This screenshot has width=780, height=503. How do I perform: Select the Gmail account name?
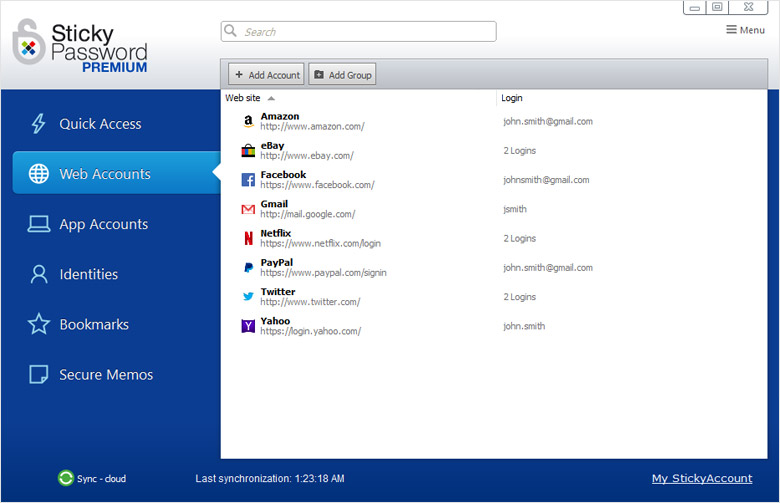274,204
